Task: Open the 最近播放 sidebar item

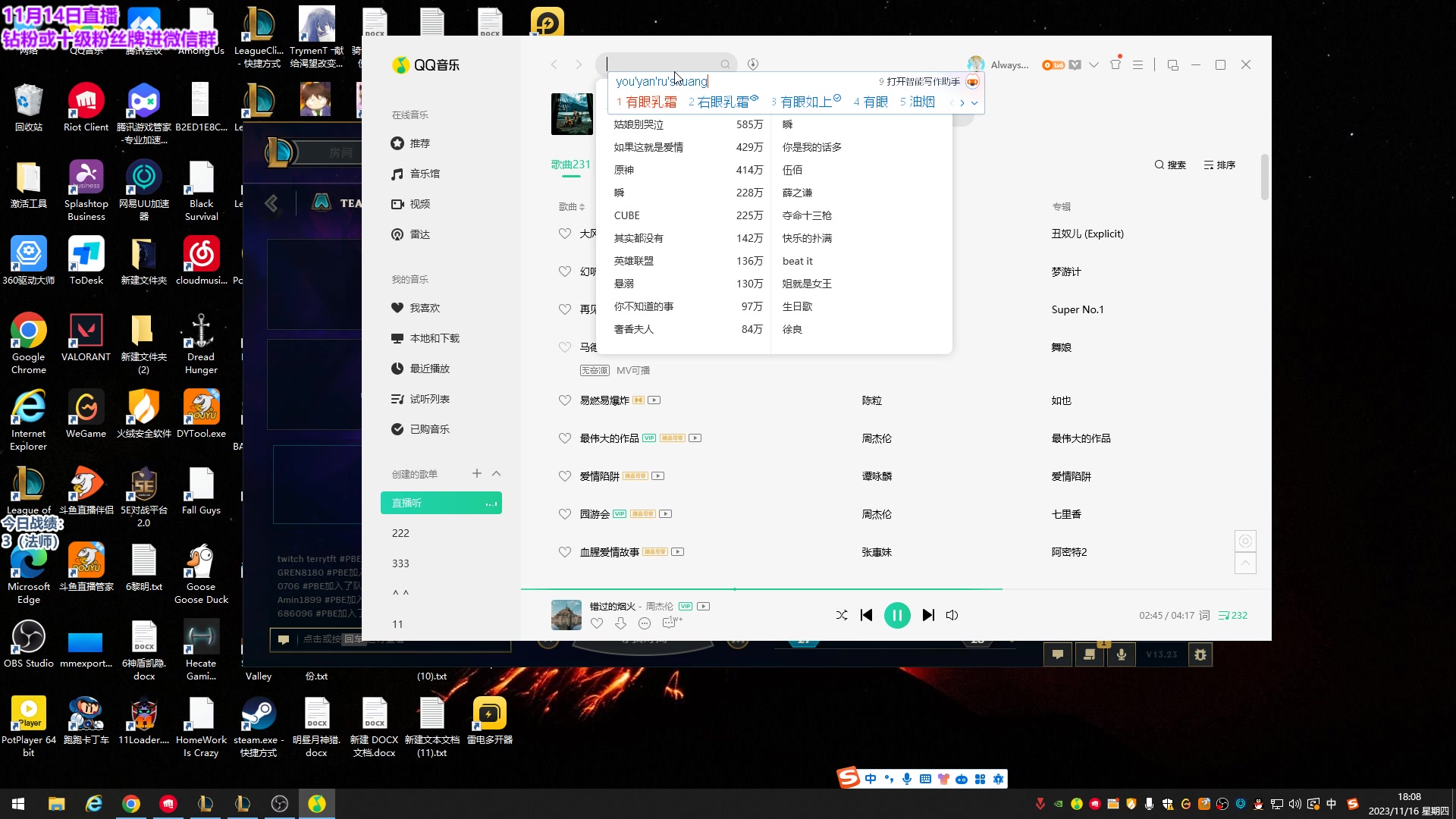Action: click(x=429, y=369)
